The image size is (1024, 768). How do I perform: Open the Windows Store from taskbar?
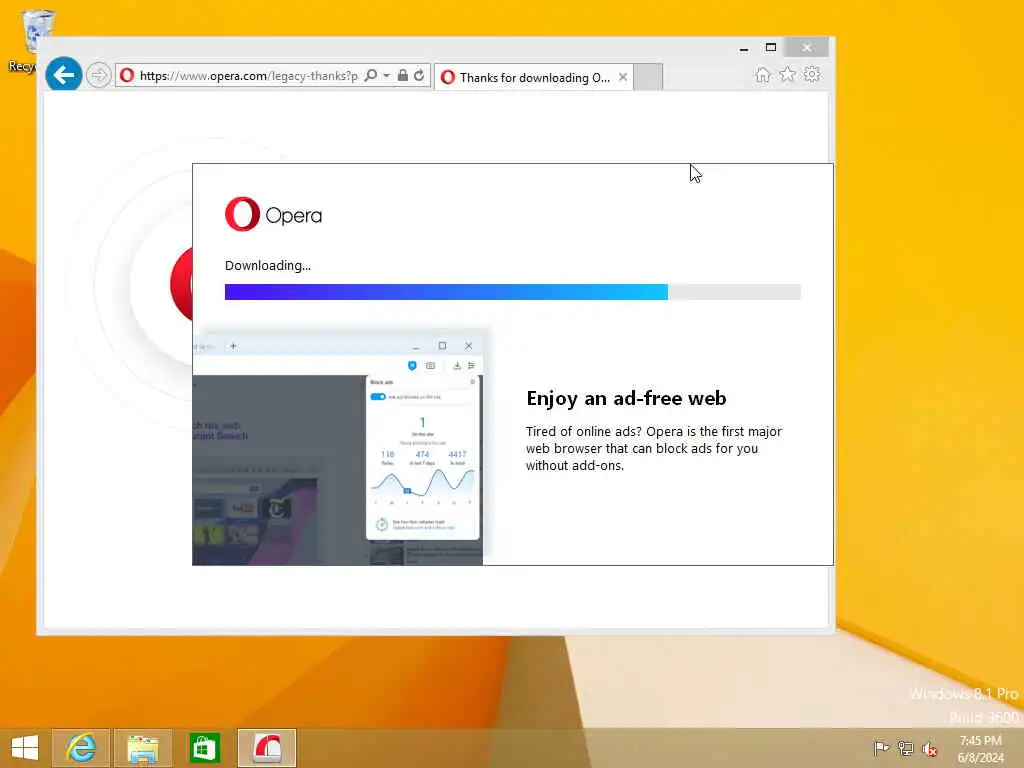click(204, 748)
